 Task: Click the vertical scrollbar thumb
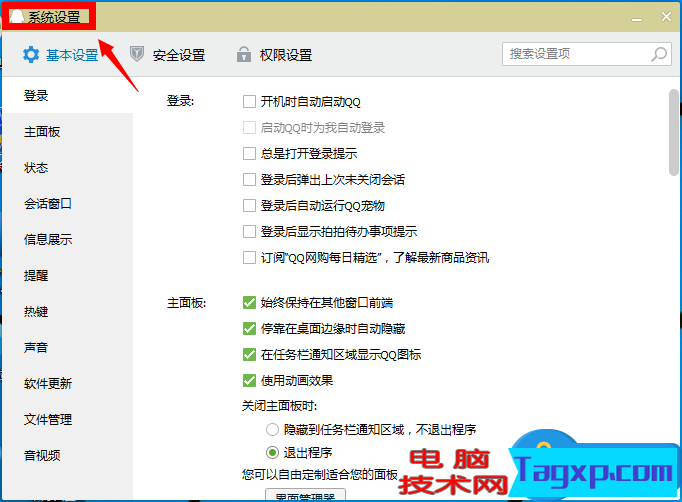pos(674,132)
